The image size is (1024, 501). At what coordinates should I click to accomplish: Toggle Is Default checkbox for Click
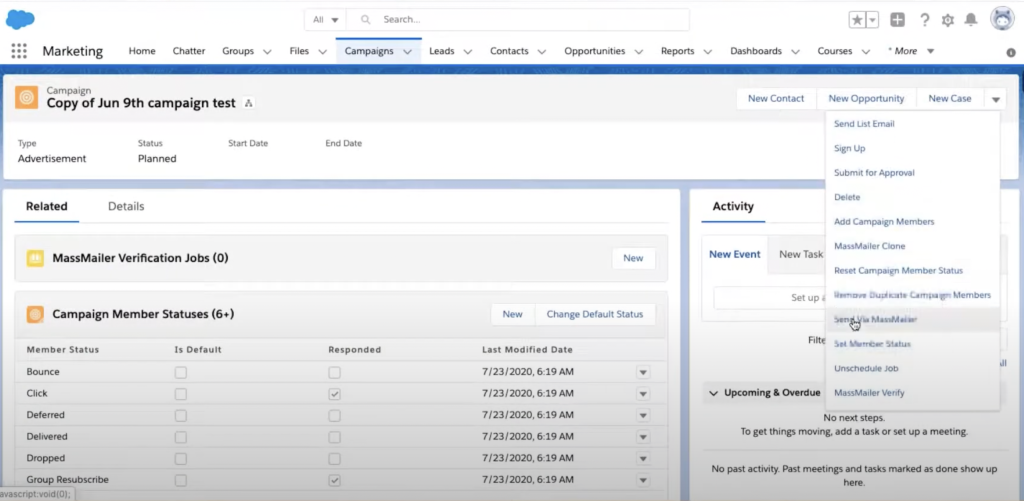coord(180,394)
